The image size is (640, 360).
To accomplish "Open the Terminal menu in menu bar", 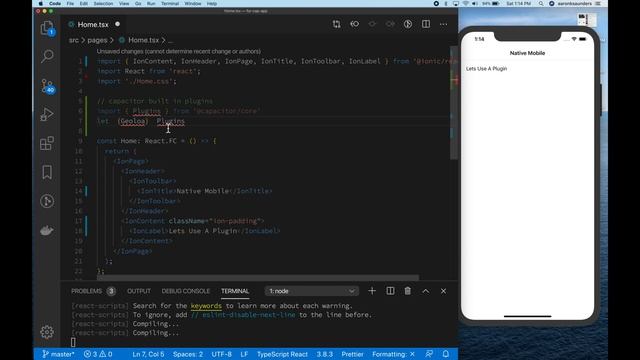I will click(170, 4).
